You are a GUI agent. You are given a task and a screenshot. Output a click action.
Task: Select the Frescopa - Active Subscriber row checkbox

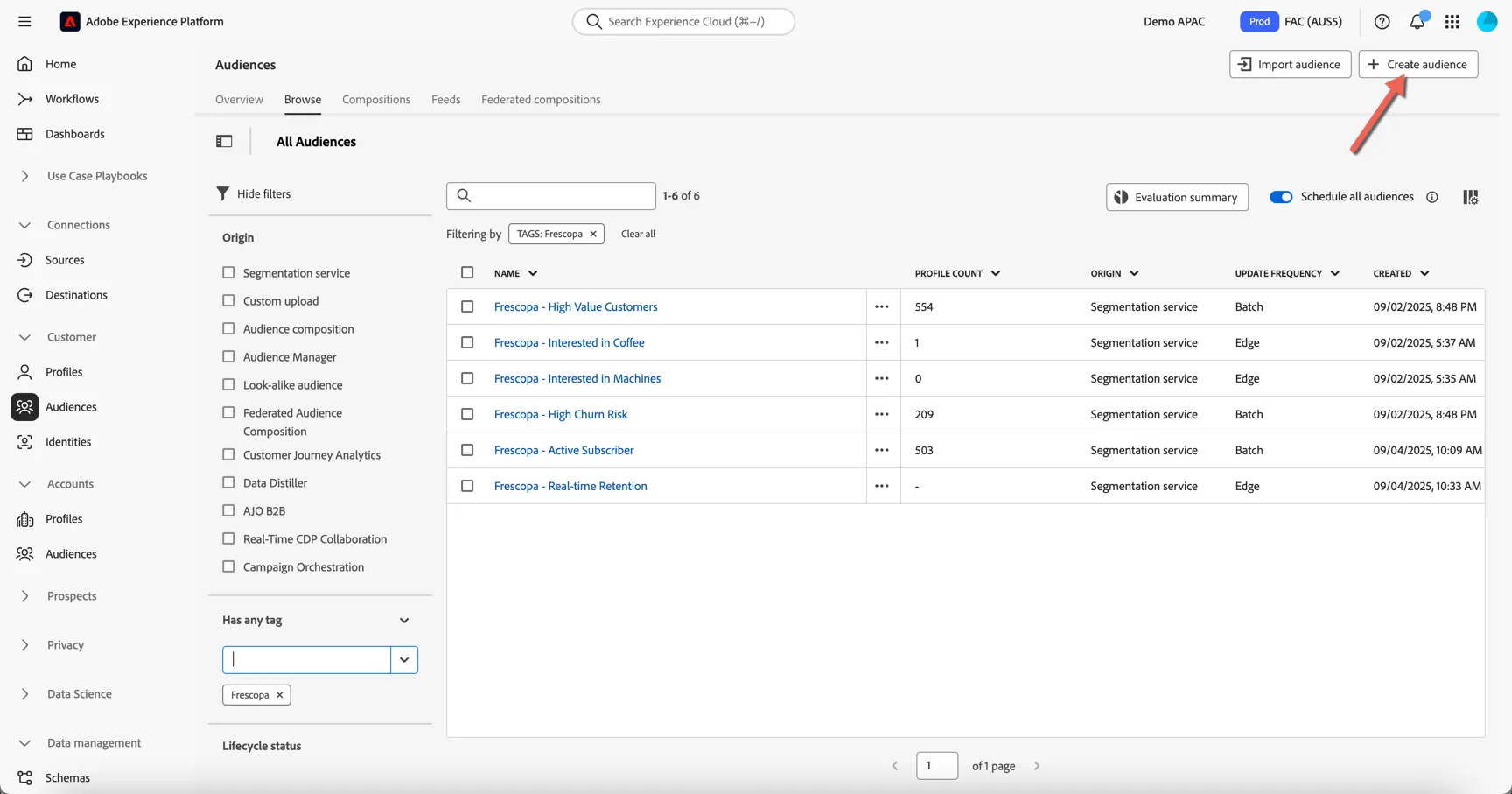coord(467,450)
